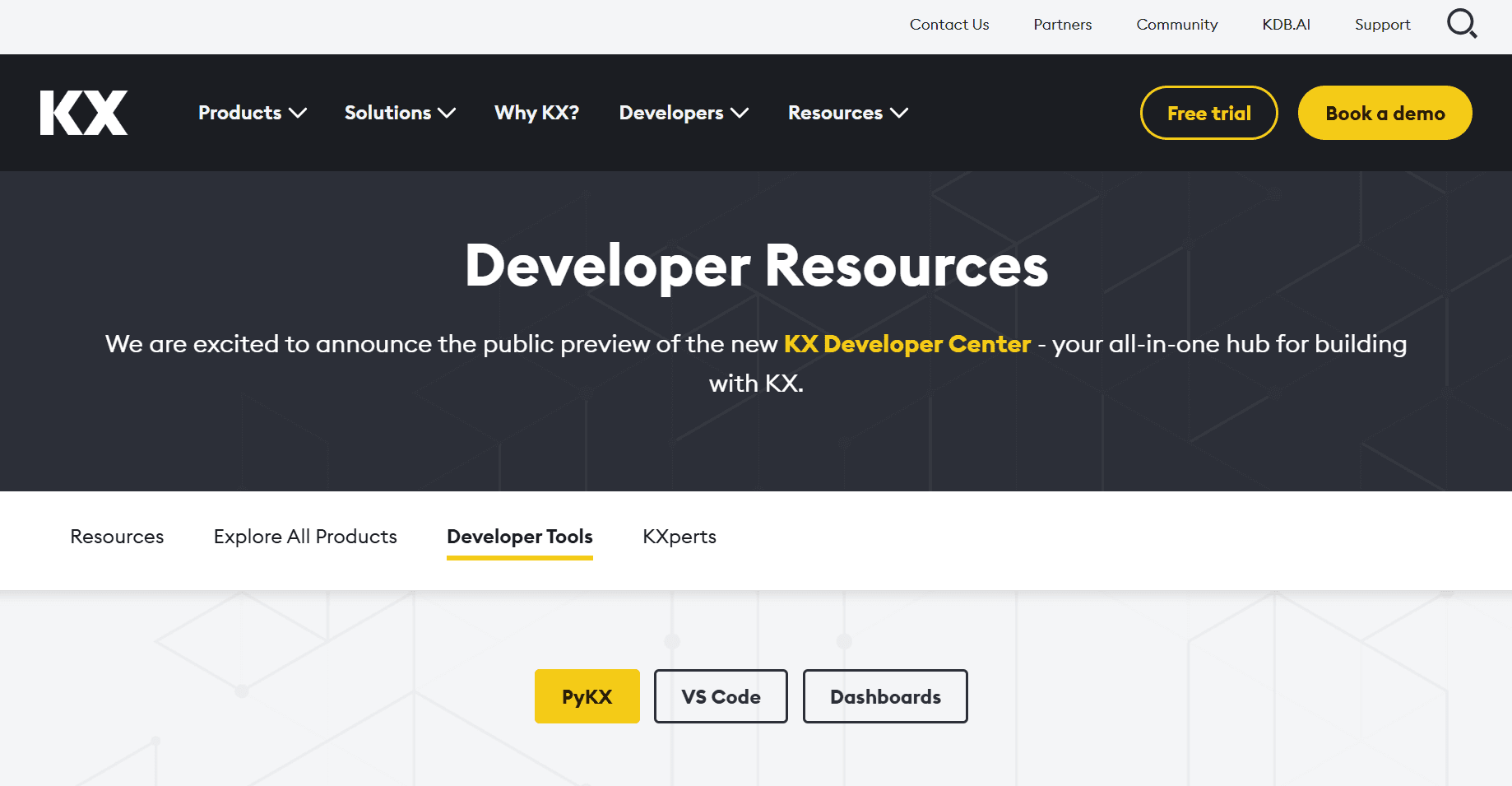Go to Support page
This screenshot has height=786, width=1512.
[1383, 25]
